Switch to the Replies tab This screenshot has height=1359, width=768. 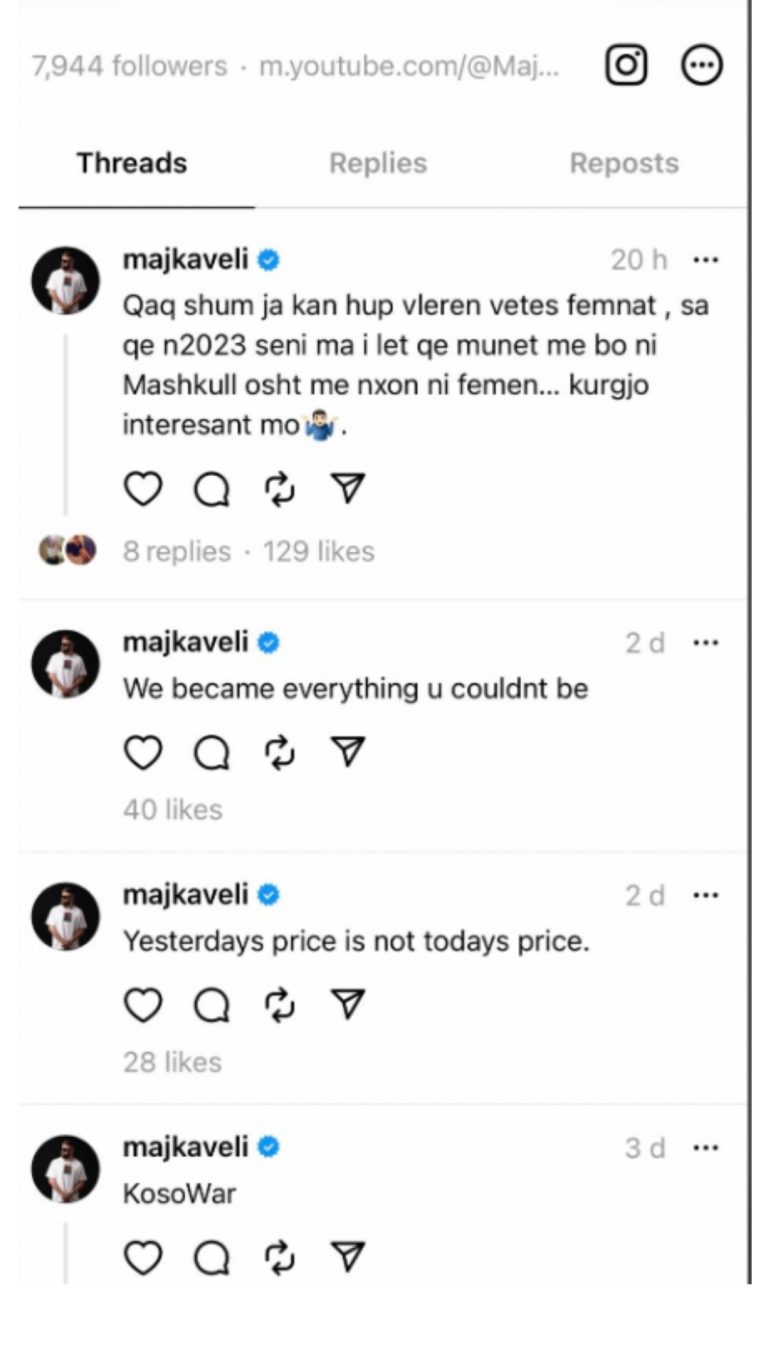378,164
